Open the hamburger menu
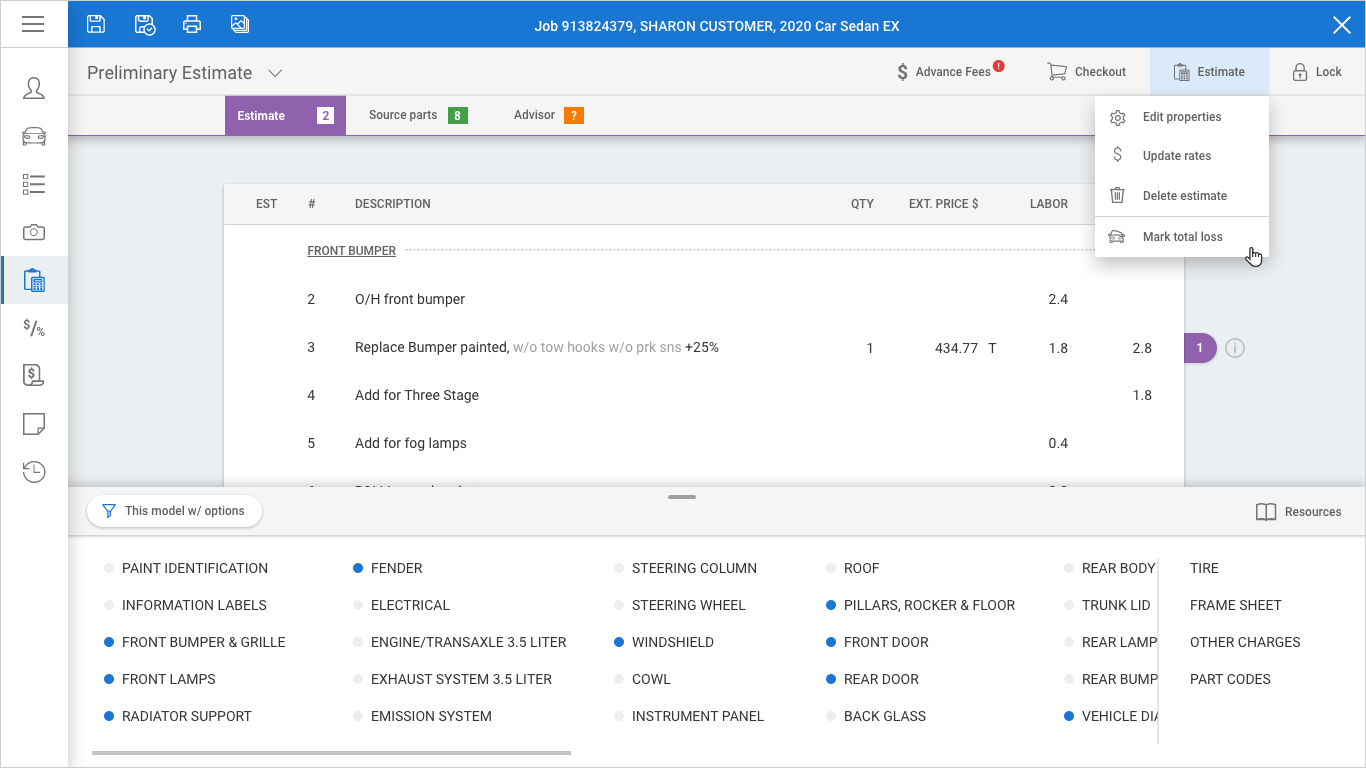The height and width of the screenshot is (768, 1366). coord(33,24)
